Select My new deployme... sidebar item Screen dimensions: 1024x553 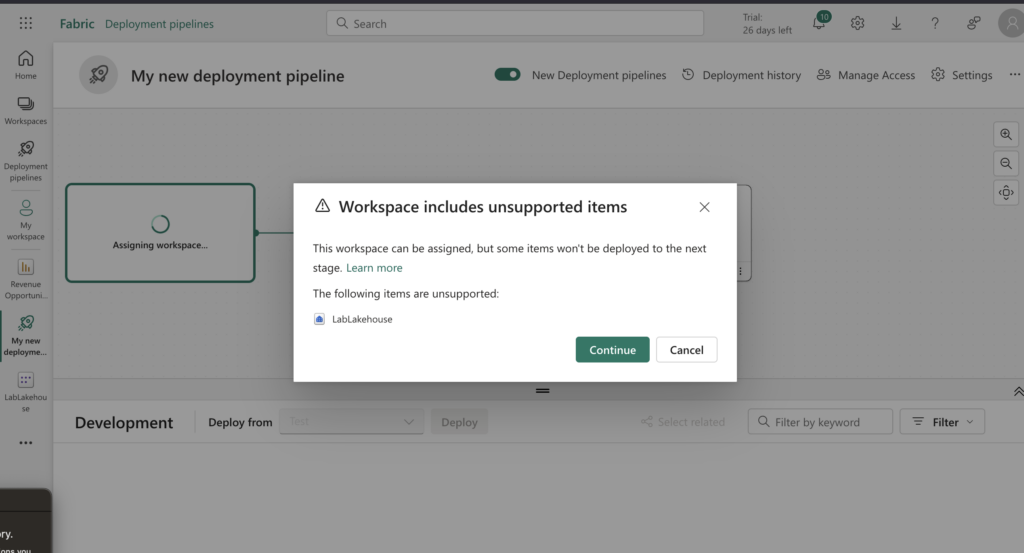pos(25,336)
